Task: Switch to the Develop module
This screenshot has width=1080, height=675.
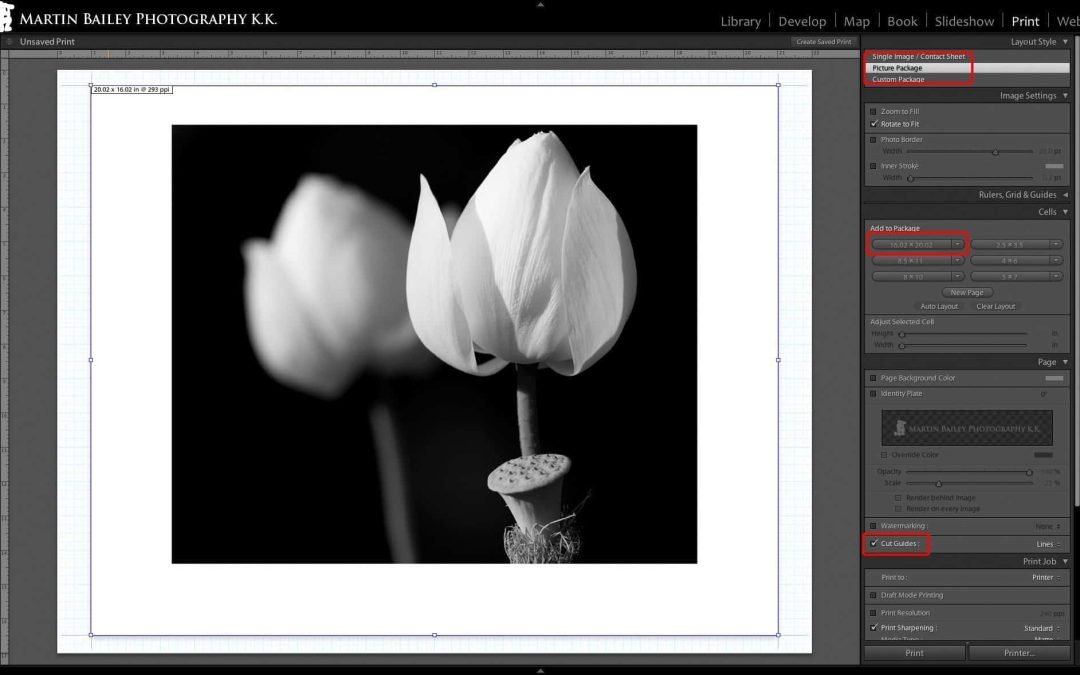Action: [802, 21]
